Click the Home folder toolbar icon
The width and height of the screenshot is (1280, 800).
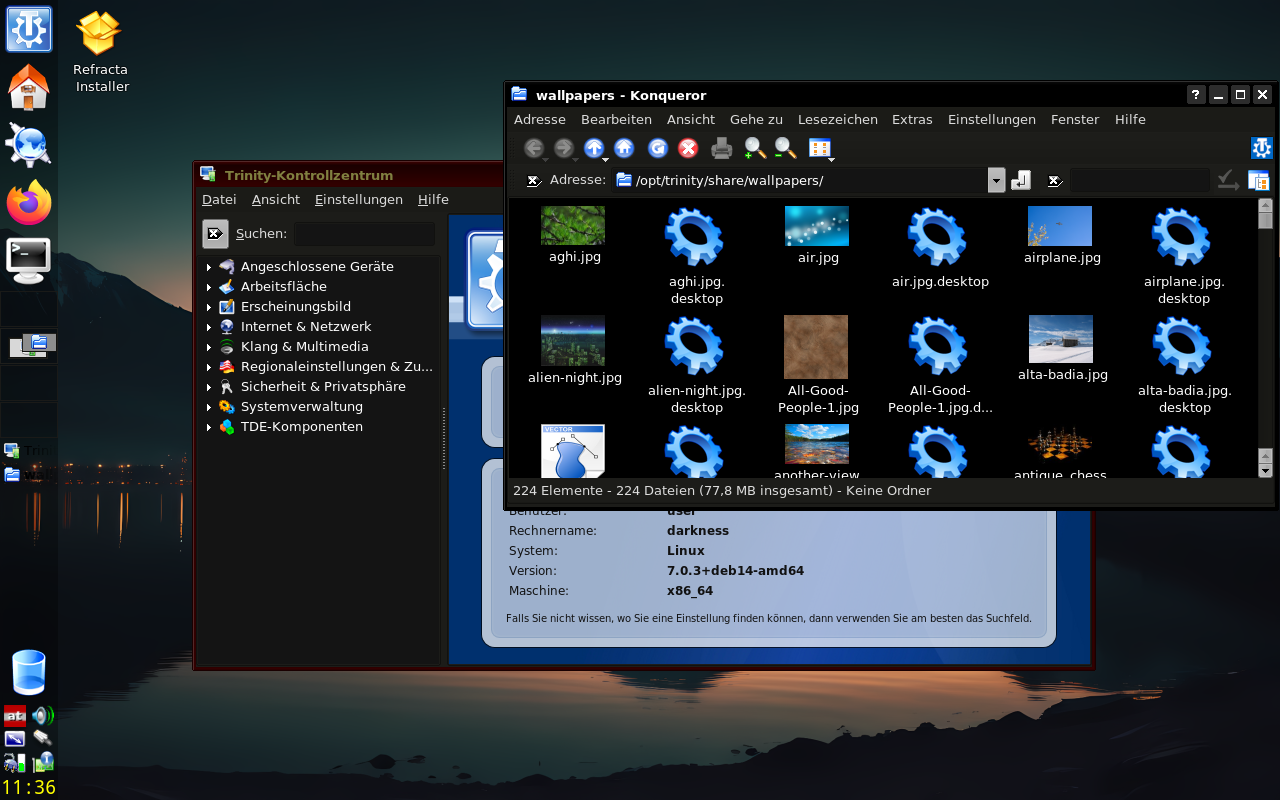(624, 148)
